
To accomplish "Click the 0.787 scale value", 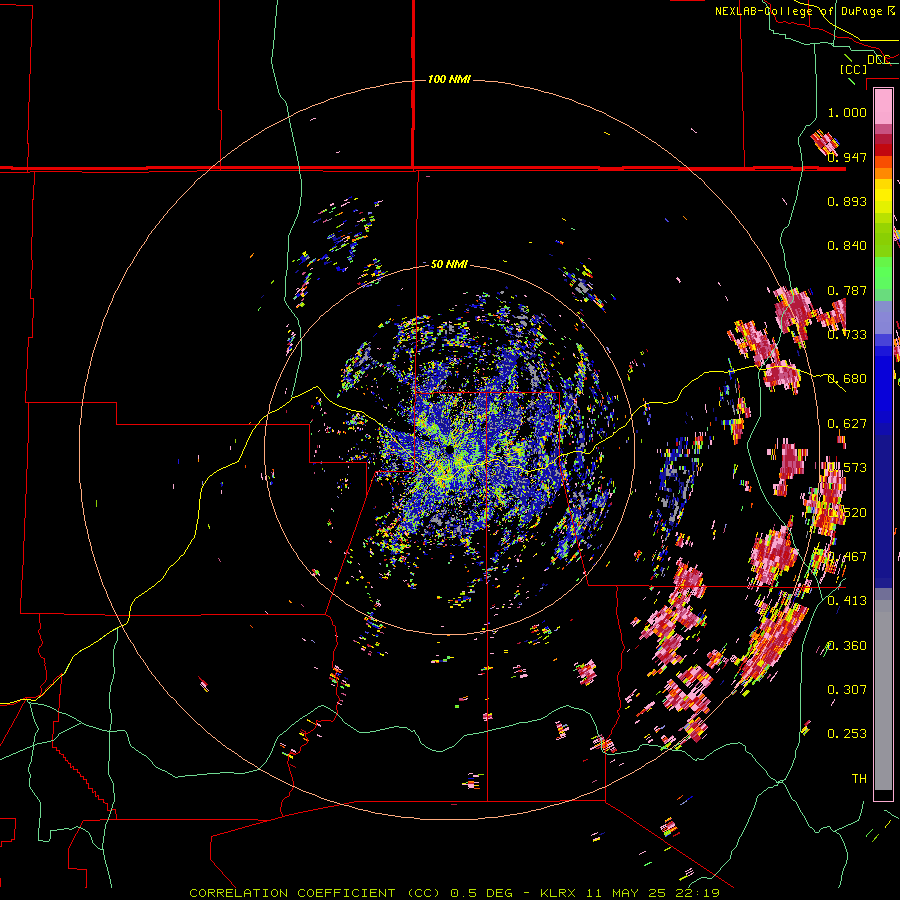I will point(847,290).
